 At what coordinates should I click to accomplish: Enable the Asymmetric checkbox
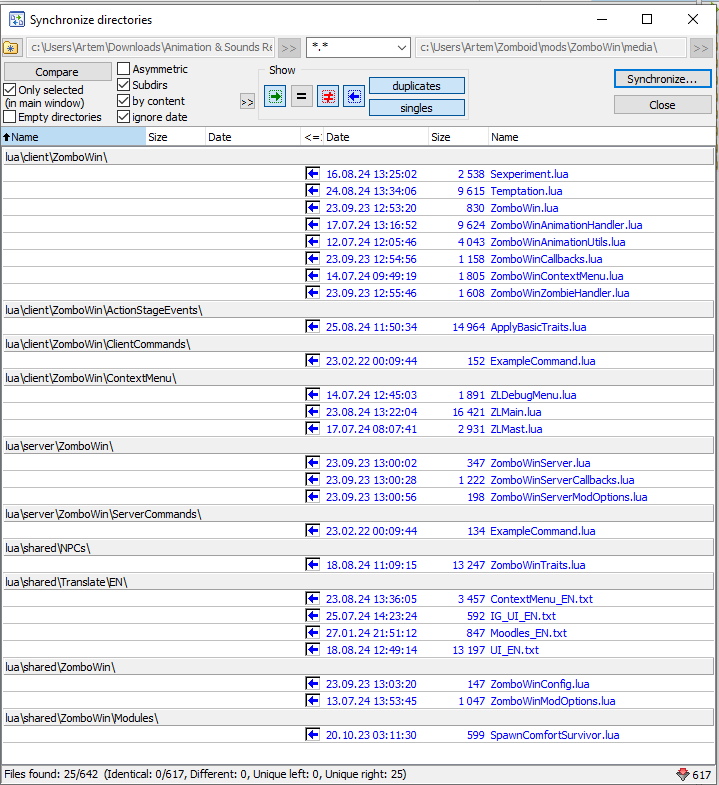tap(124, 70)
